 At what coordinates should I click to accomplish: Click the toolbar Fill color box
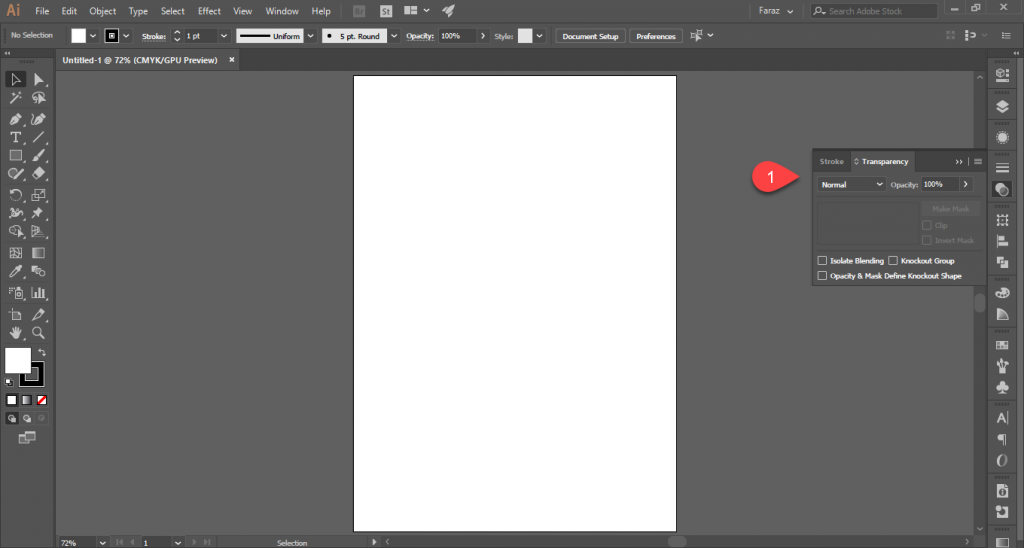[18, 361]
